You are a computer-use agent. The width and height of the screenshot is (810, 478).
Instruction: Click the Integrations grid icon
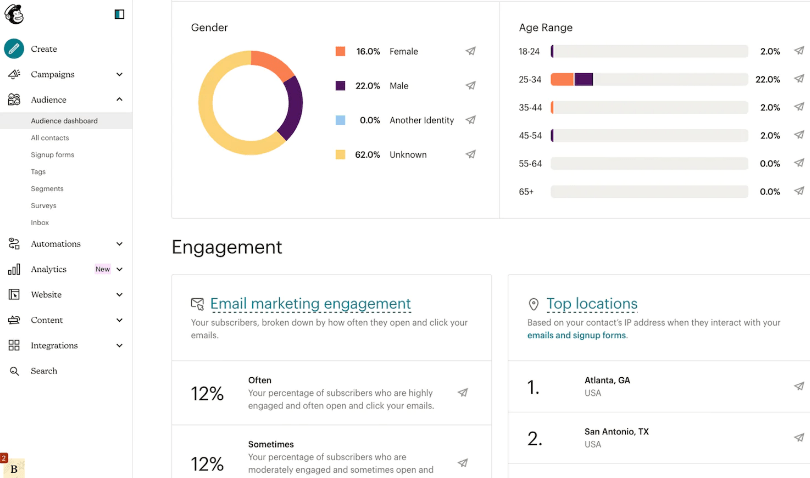(x=14, y=345)
